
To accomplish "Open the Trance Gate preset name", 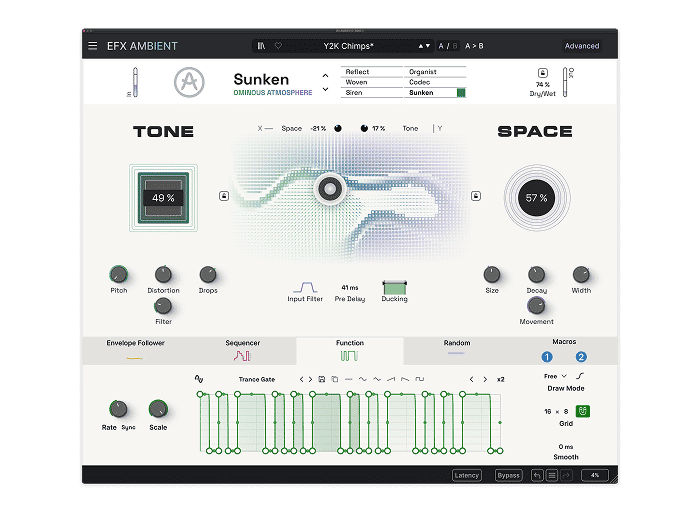I will 257,379.
